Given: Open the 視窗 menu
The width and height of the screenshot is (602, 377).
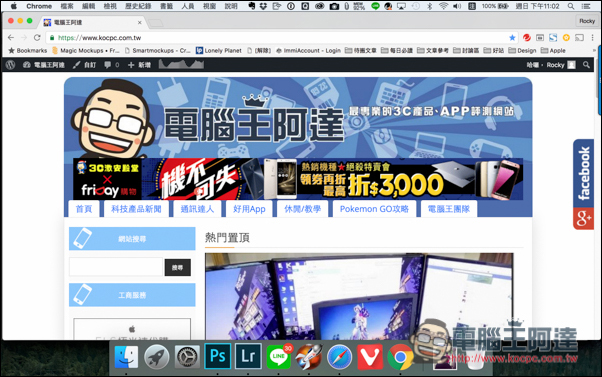Looking at the screenshot, I should click(209, 6).
